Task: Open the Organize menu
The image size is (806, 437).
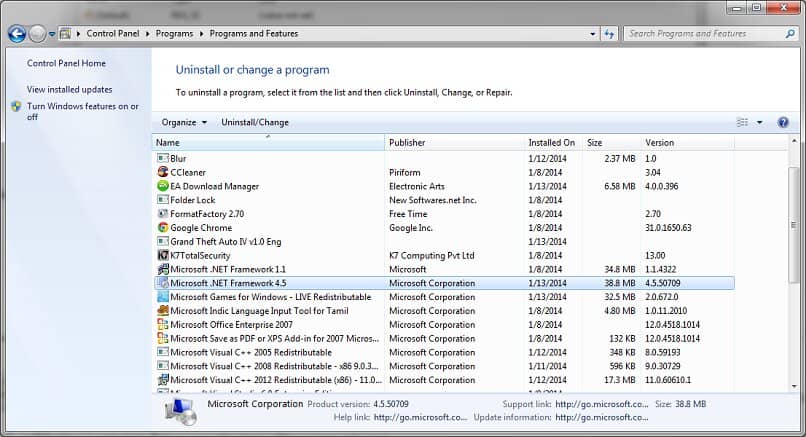Action: pyautogui.click(x=184, y=122)
